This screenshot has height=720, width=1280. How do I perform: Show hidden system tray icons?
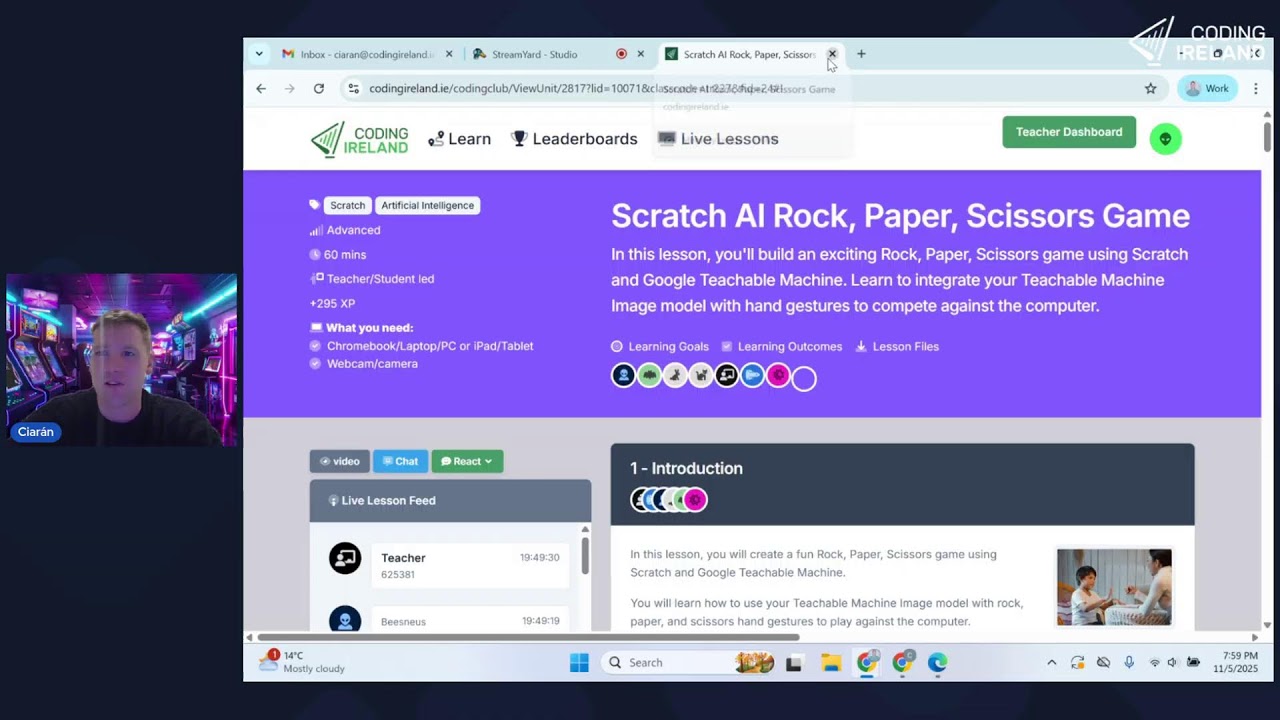point(1051,662)
